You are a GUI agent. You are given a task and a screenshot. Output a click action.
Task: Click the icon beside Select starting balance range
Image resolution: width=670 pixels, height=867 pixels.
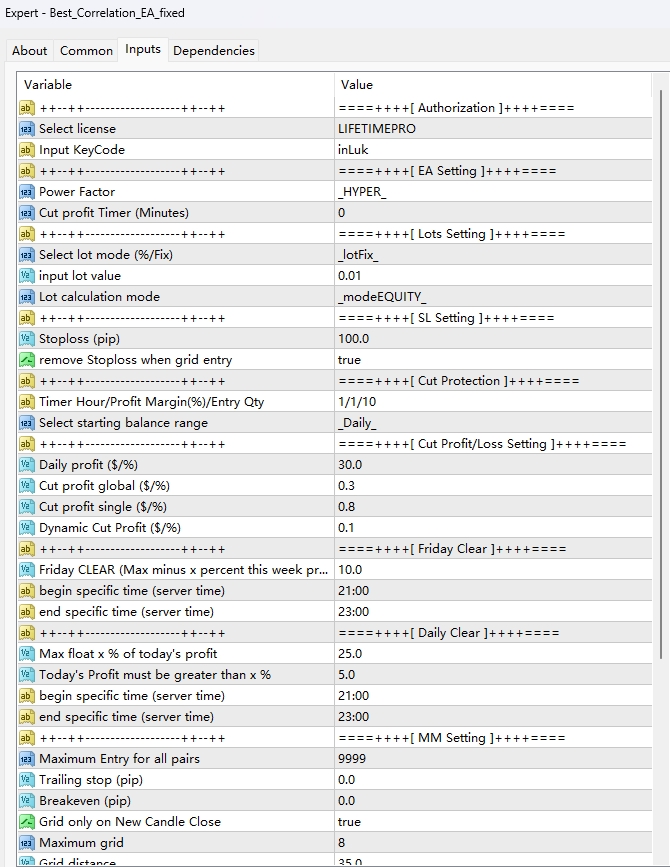point(27,423)
